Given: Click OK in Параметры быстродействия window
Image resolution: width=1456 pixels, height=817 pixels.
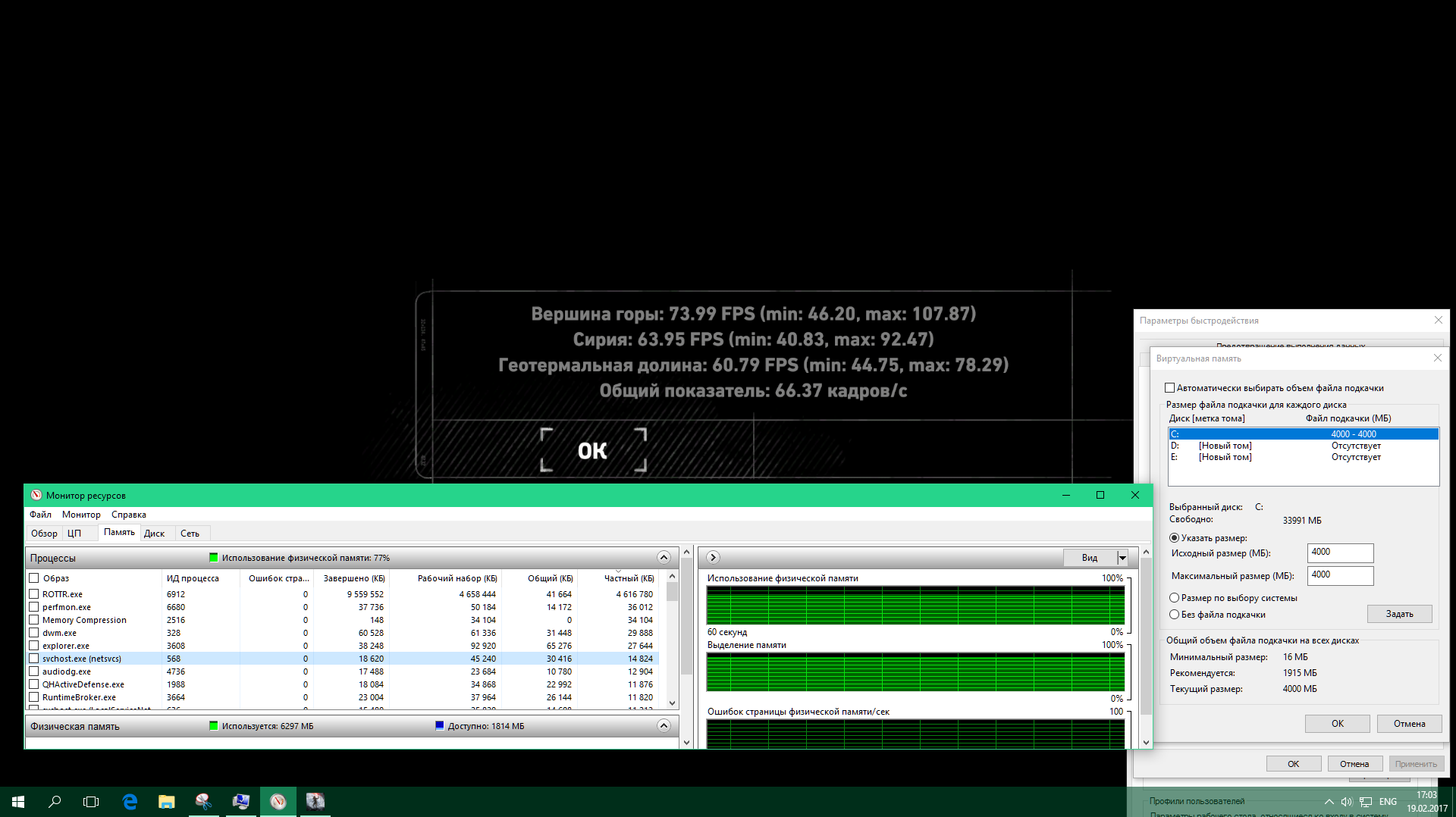Looking at the screenshot, I should [1294, 764].
